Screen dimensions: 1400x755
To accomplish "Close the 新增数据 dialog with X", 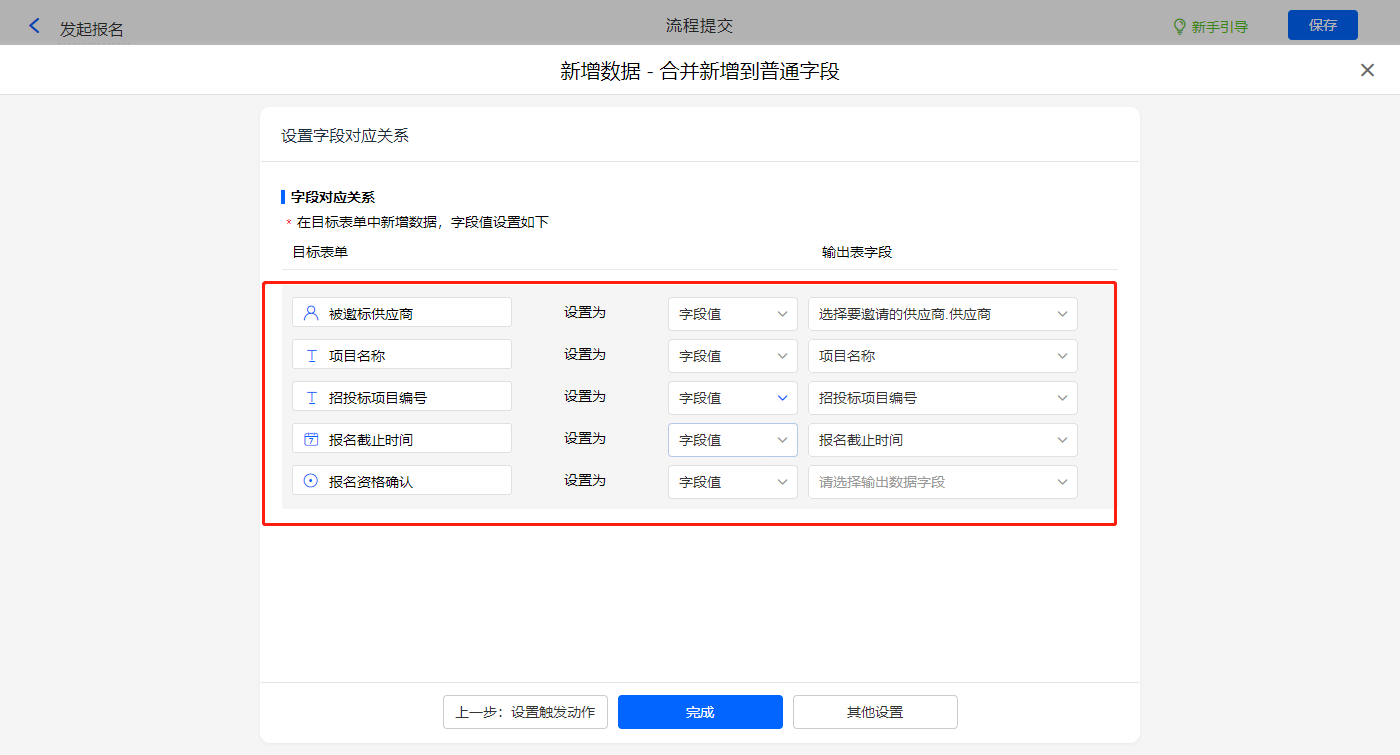I will pyautogui.click(x=1367, y=70).
